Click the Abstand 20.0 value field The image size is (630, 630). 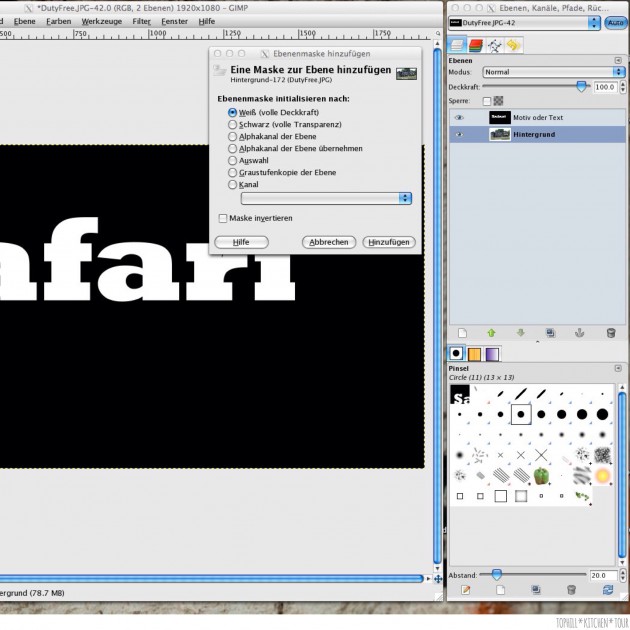click(603, 575)
